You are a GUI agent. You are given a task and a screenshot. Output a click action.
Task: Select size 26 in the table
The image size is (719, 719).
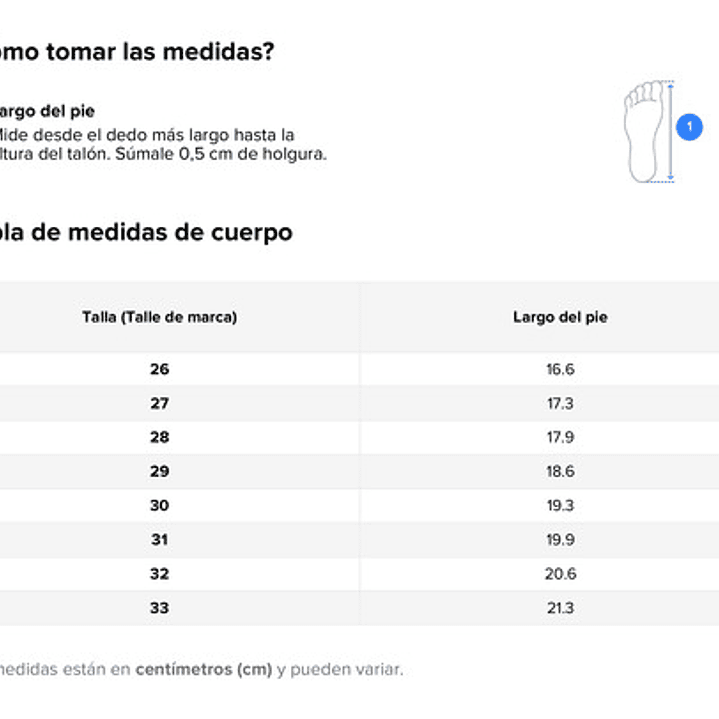(x=159, y=369)
